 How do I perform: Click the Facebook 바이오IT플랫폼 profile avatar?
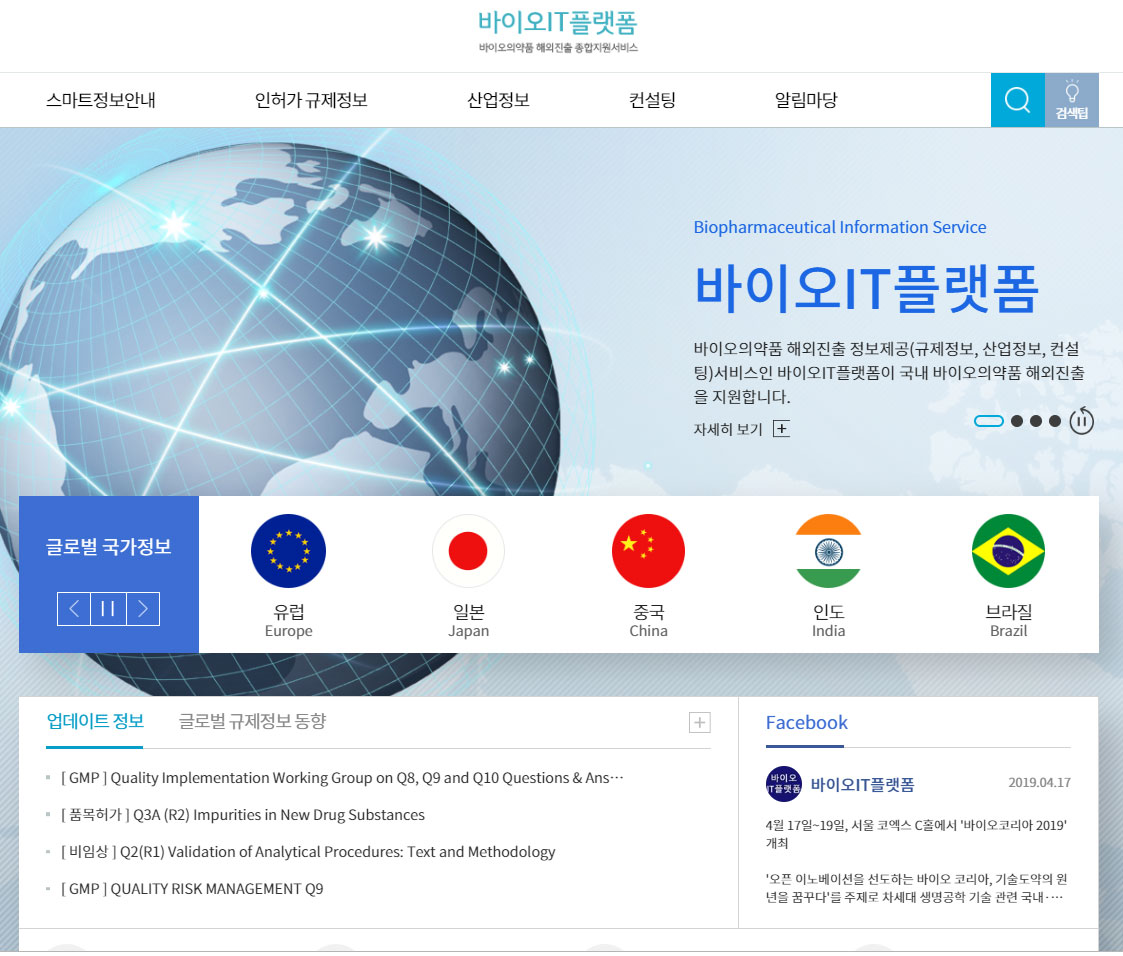click(x=783, y=785)
